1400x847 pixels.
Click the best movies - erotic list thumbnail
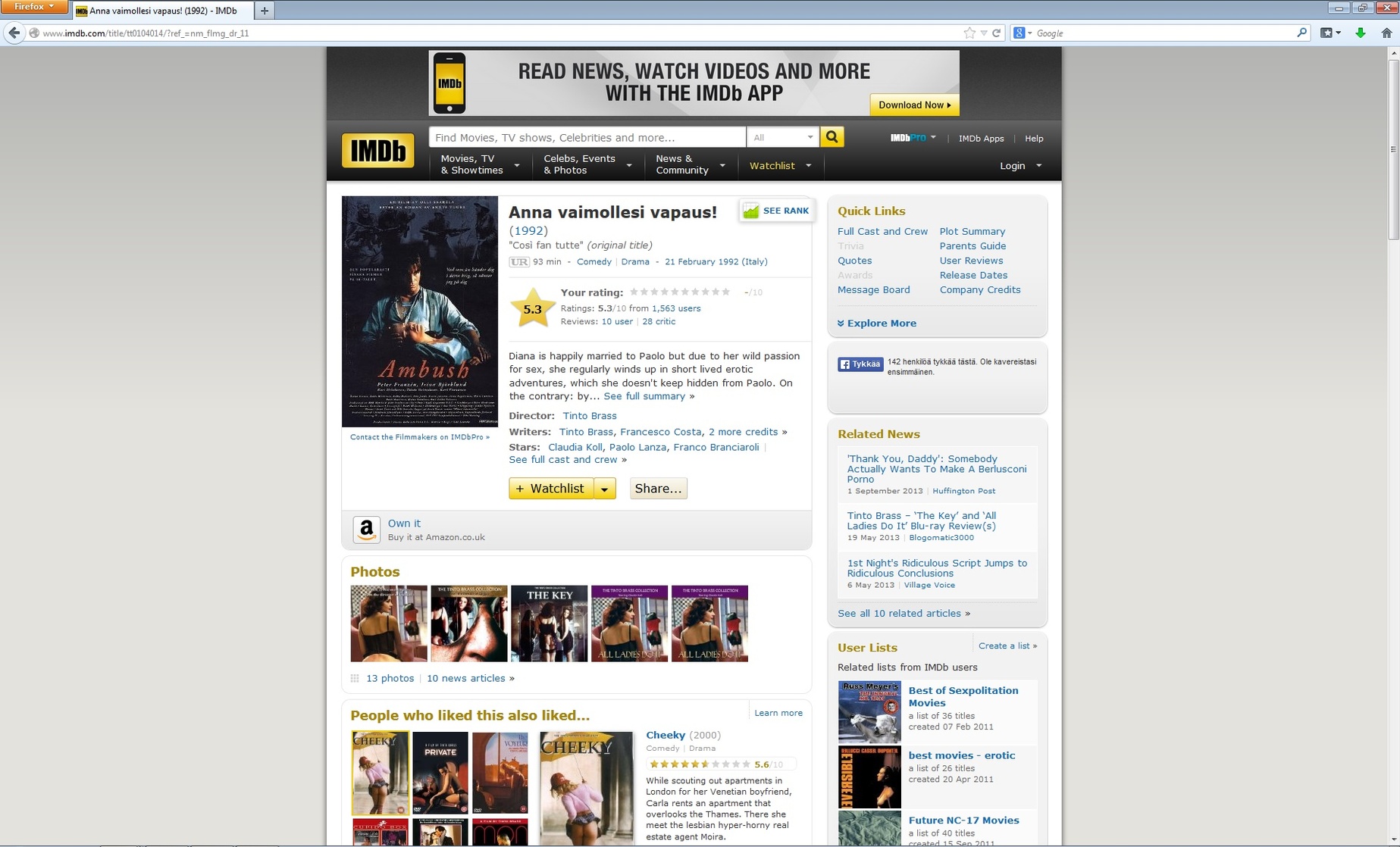click(x=869, y=777)
